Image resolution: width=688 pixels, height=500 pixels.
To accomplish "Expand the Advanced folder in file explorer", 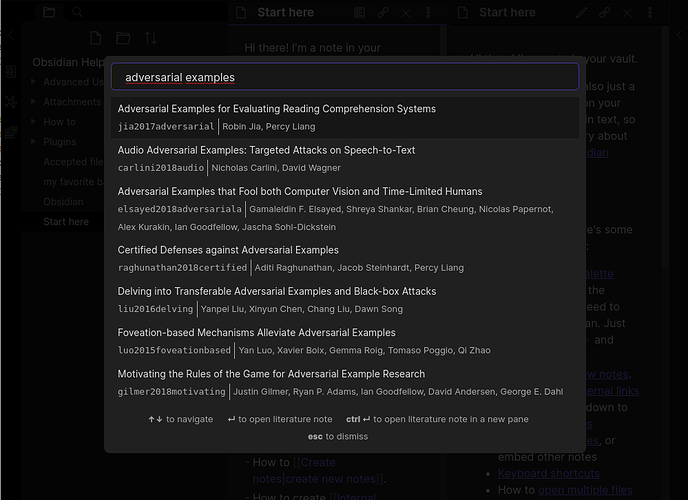I will (33, 82).
